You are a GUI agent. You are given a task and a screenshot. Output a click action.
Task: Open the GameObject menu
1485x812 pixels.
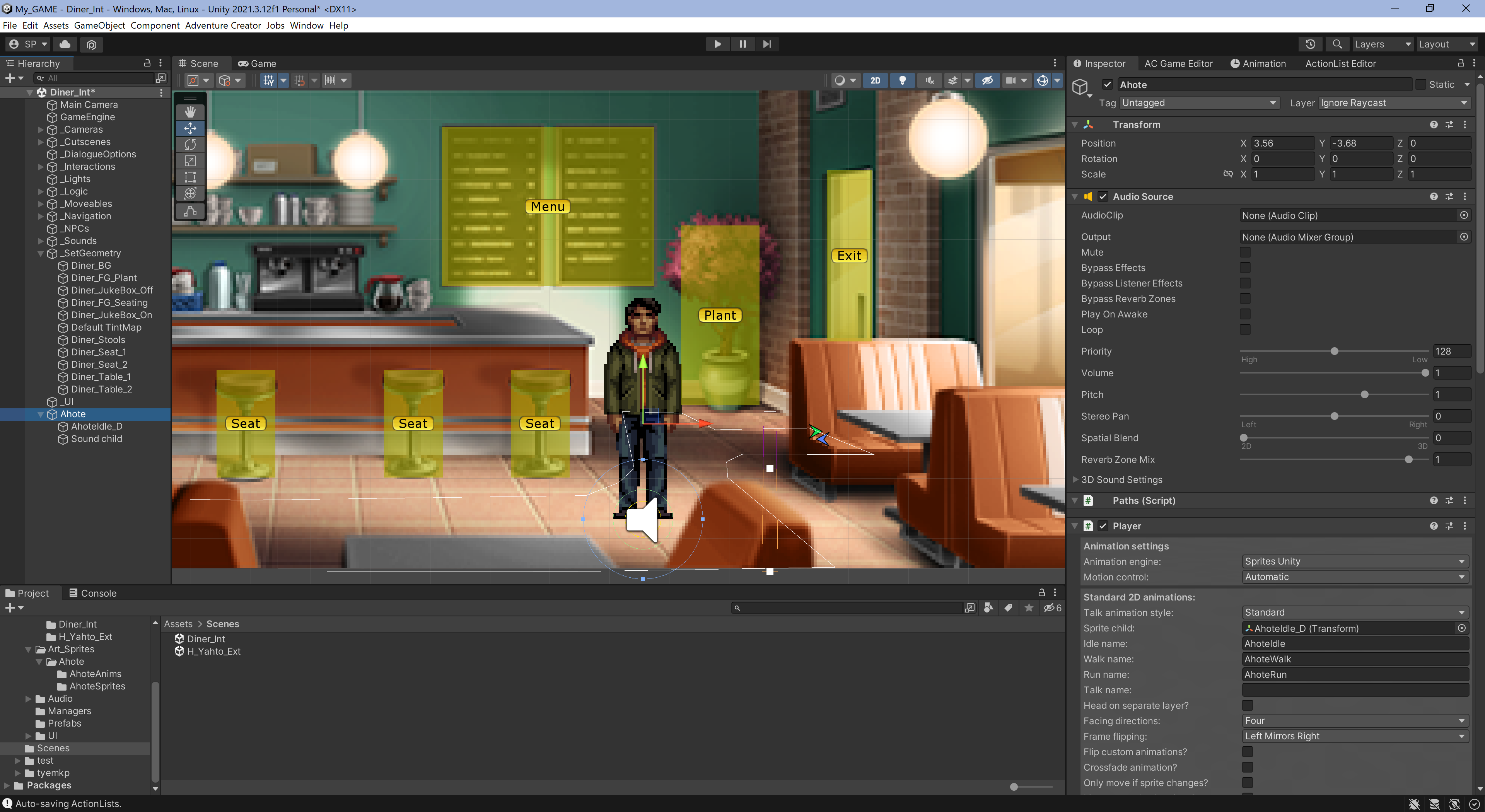tap(100, 26)
